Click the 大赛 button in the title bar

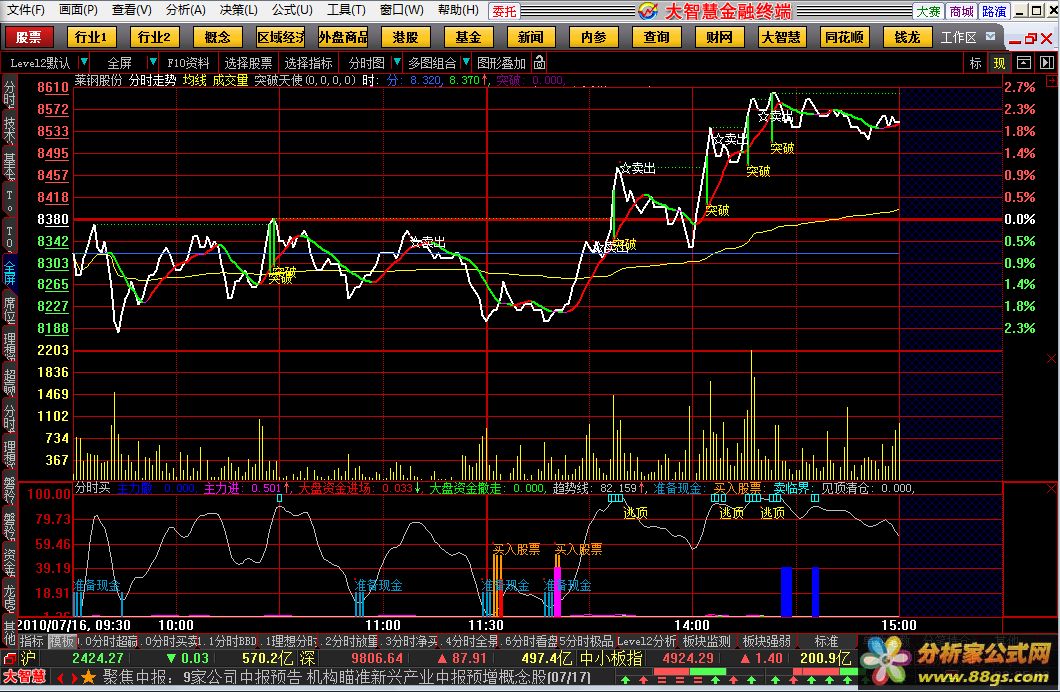(929, 11)
